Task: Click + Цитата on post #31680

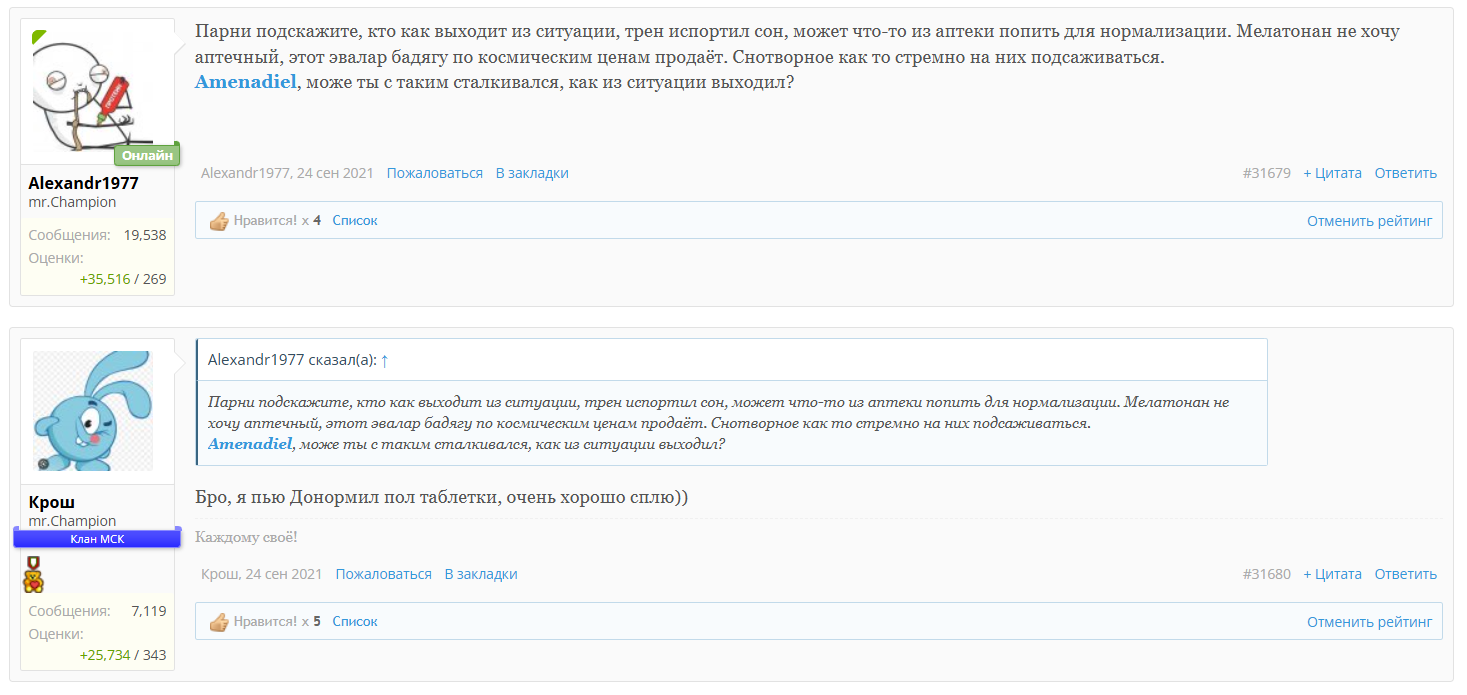Action: pyautogui.click(x=1332, y=574)
